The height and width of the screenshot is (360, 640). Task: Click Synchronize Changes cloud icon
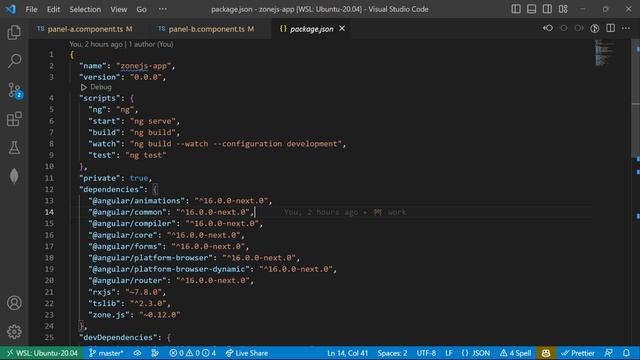[137, 353]
